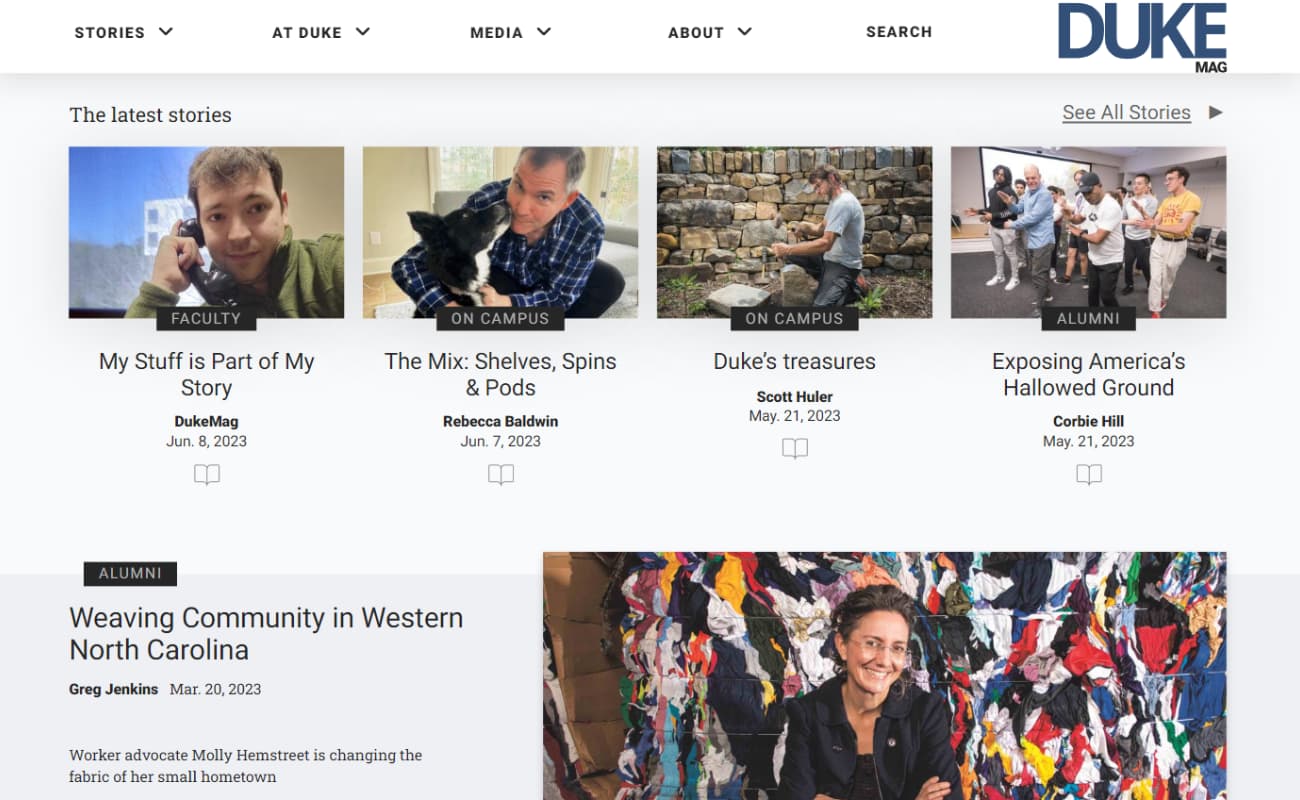
Task: Open the stone wall photo thumbnail
Action: [x=794, y=232]
